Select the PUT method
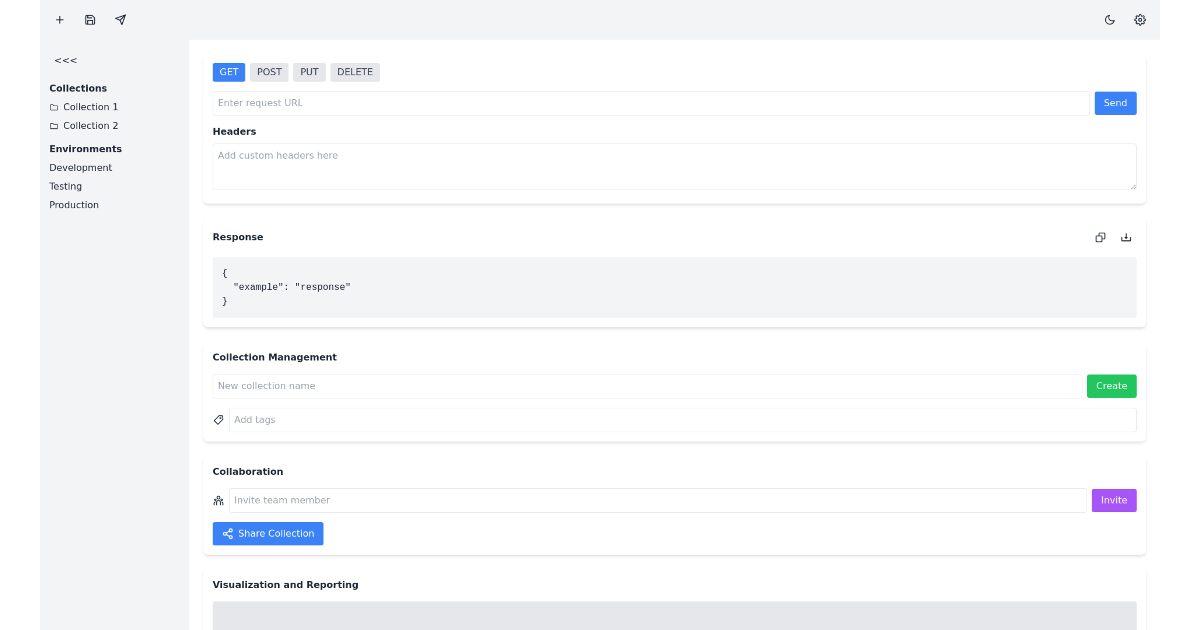 [x=309, y=71]
